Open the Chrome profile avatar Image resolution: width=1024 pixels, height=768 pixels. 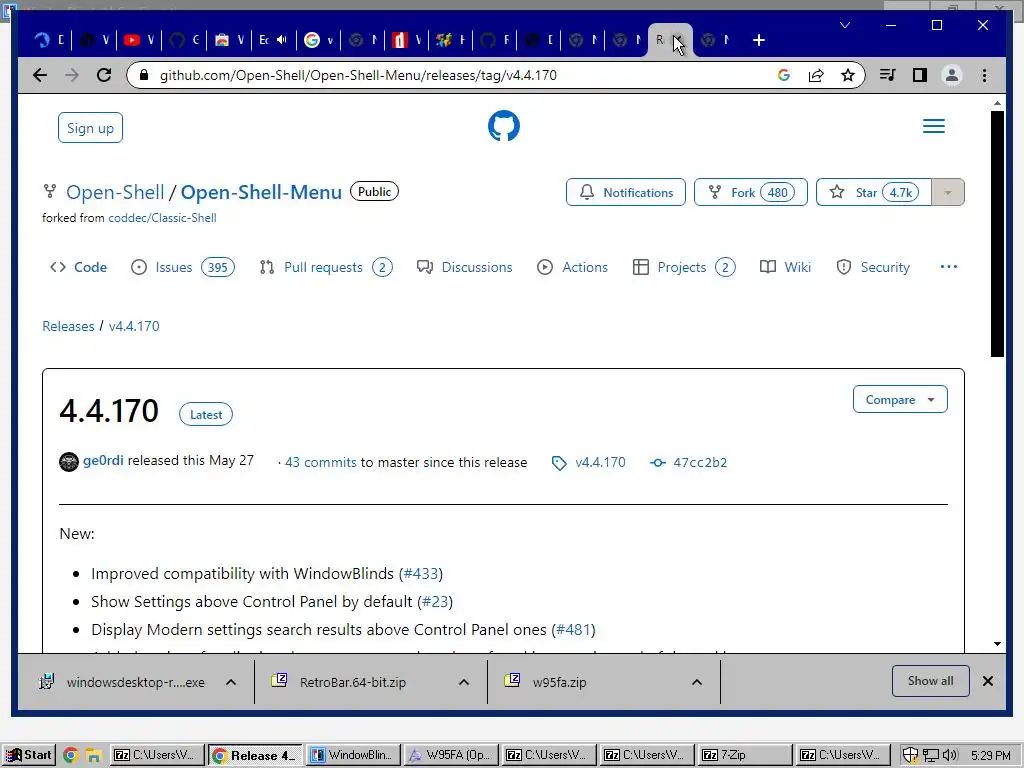tap(952, 75)
